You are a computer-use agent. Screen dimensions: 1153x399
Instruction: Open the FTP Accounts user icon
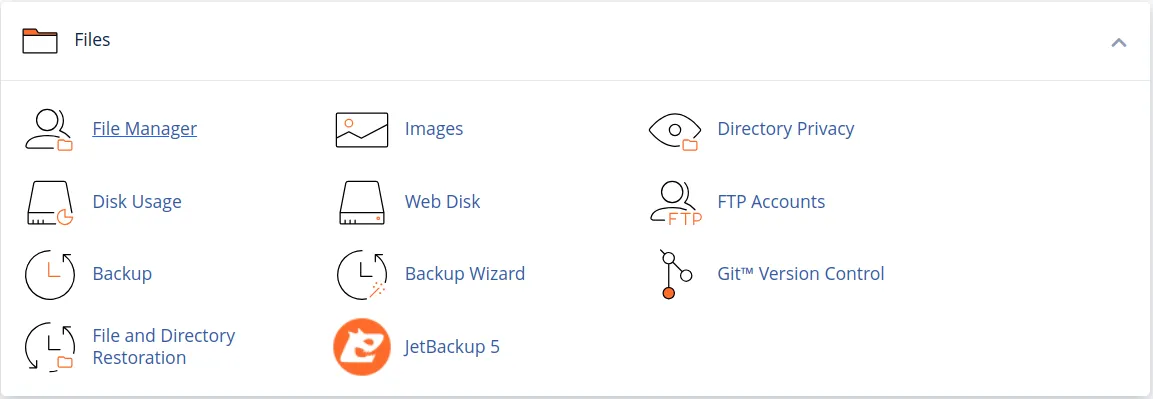click(677, 202)
